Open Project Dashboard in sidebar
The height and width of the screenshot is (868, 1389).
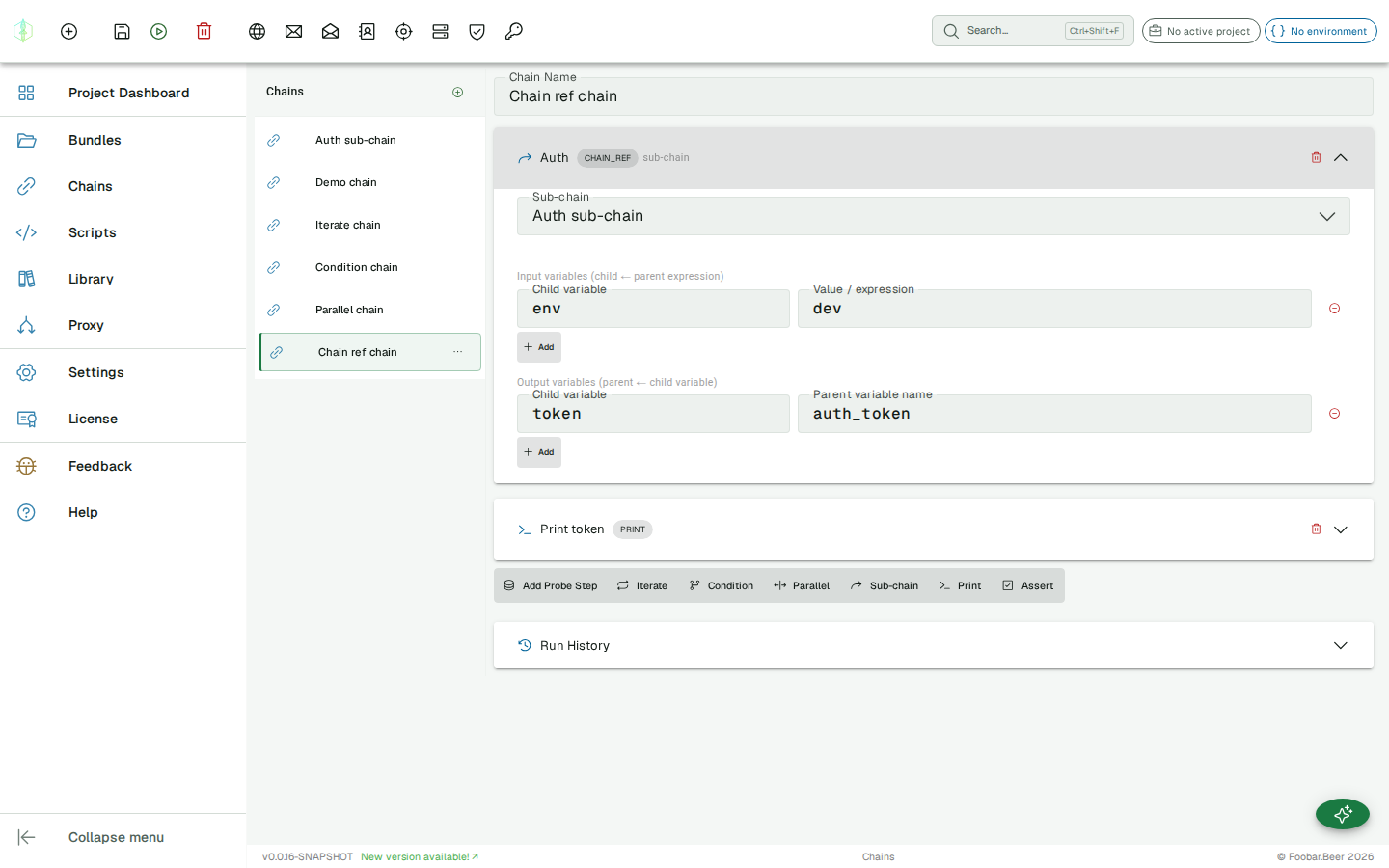coord(123,93)
